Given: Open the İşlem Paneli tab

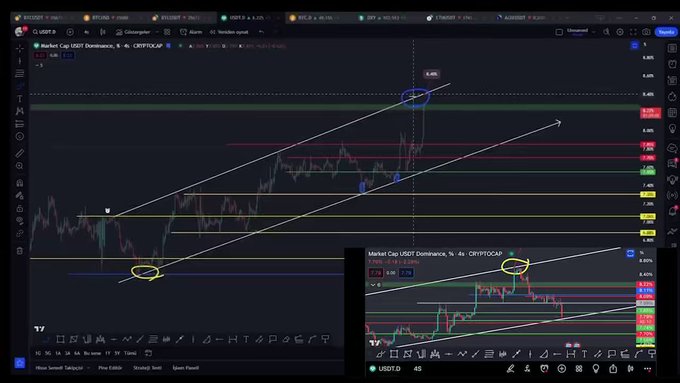Looking at the screenshot, I should click(x=186, y=368).
